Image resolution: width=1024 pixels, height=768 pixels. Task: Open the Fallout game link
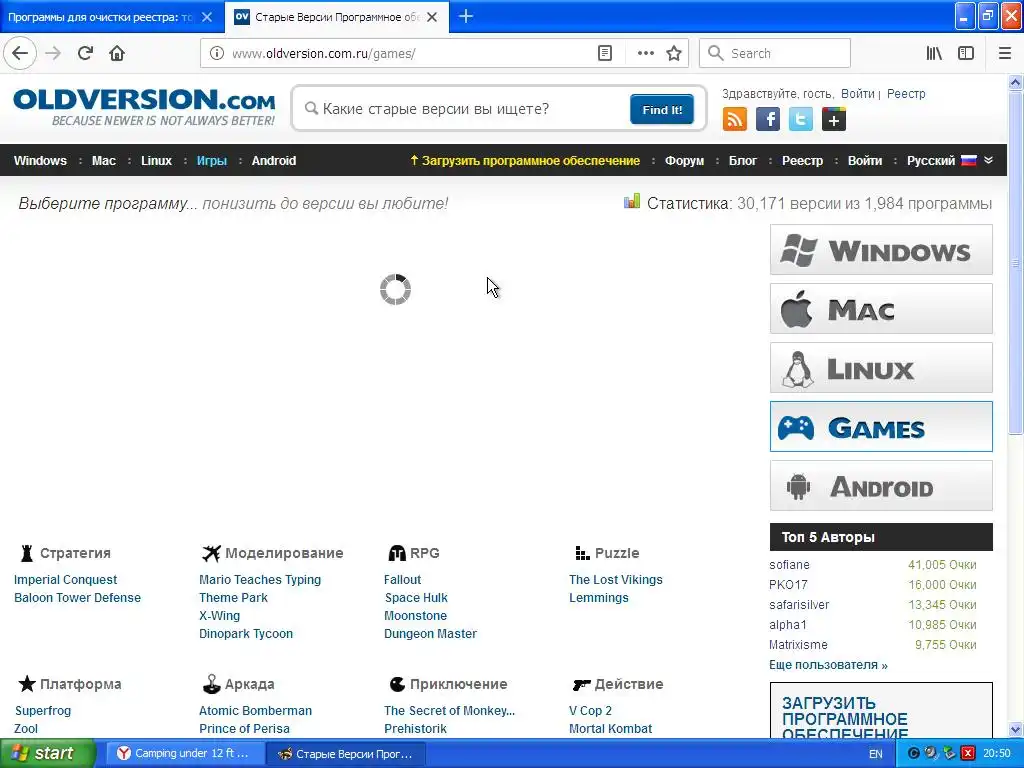[x=402, y=579]
